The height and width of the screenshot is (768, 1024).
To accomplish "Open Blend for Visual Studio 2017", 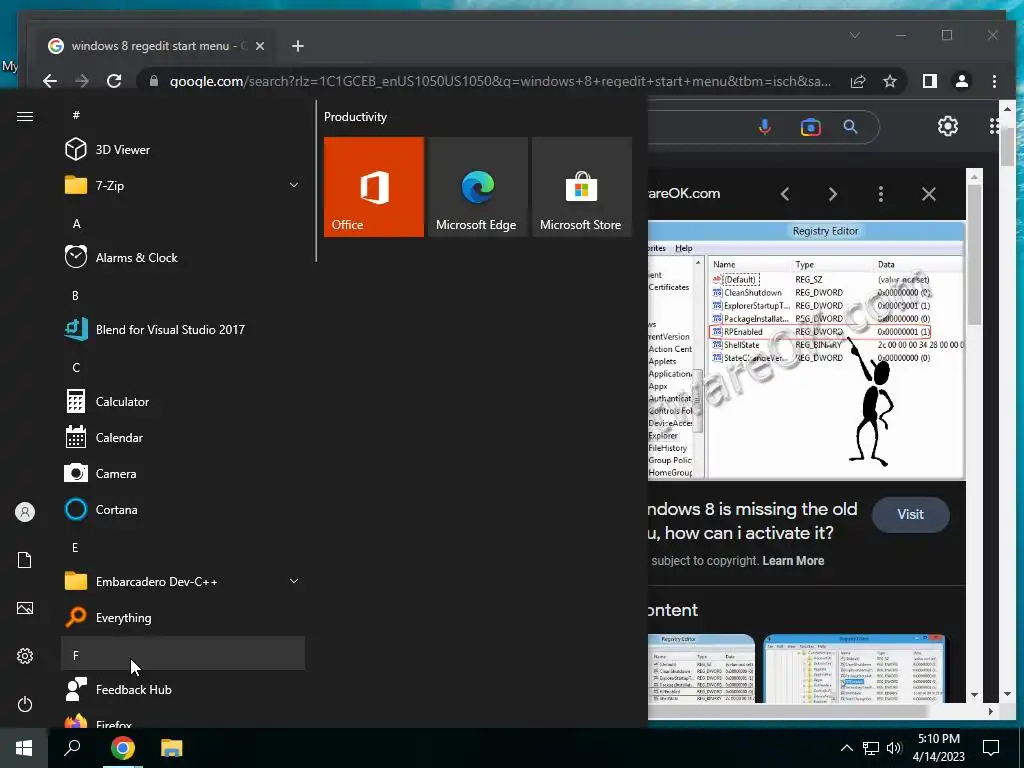I will [x=183, y=330].
